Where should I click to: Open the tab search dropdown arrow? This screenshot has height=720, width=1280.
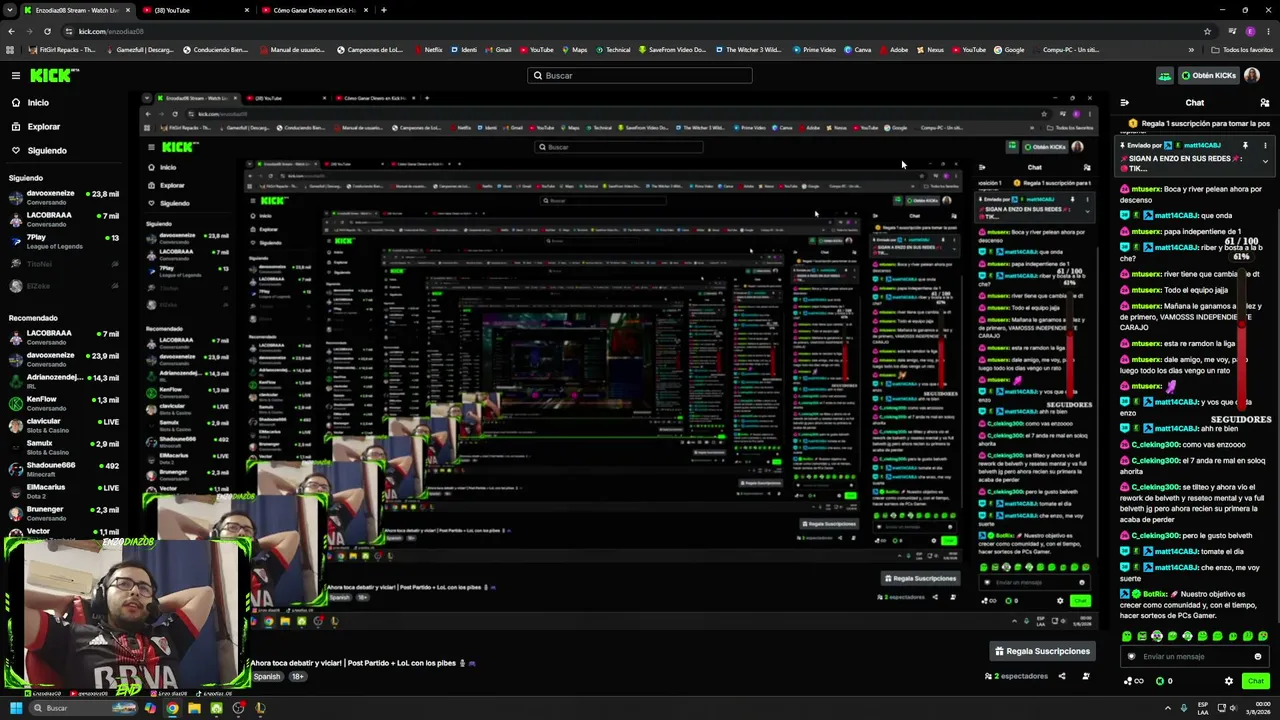[x=9, y=10]
